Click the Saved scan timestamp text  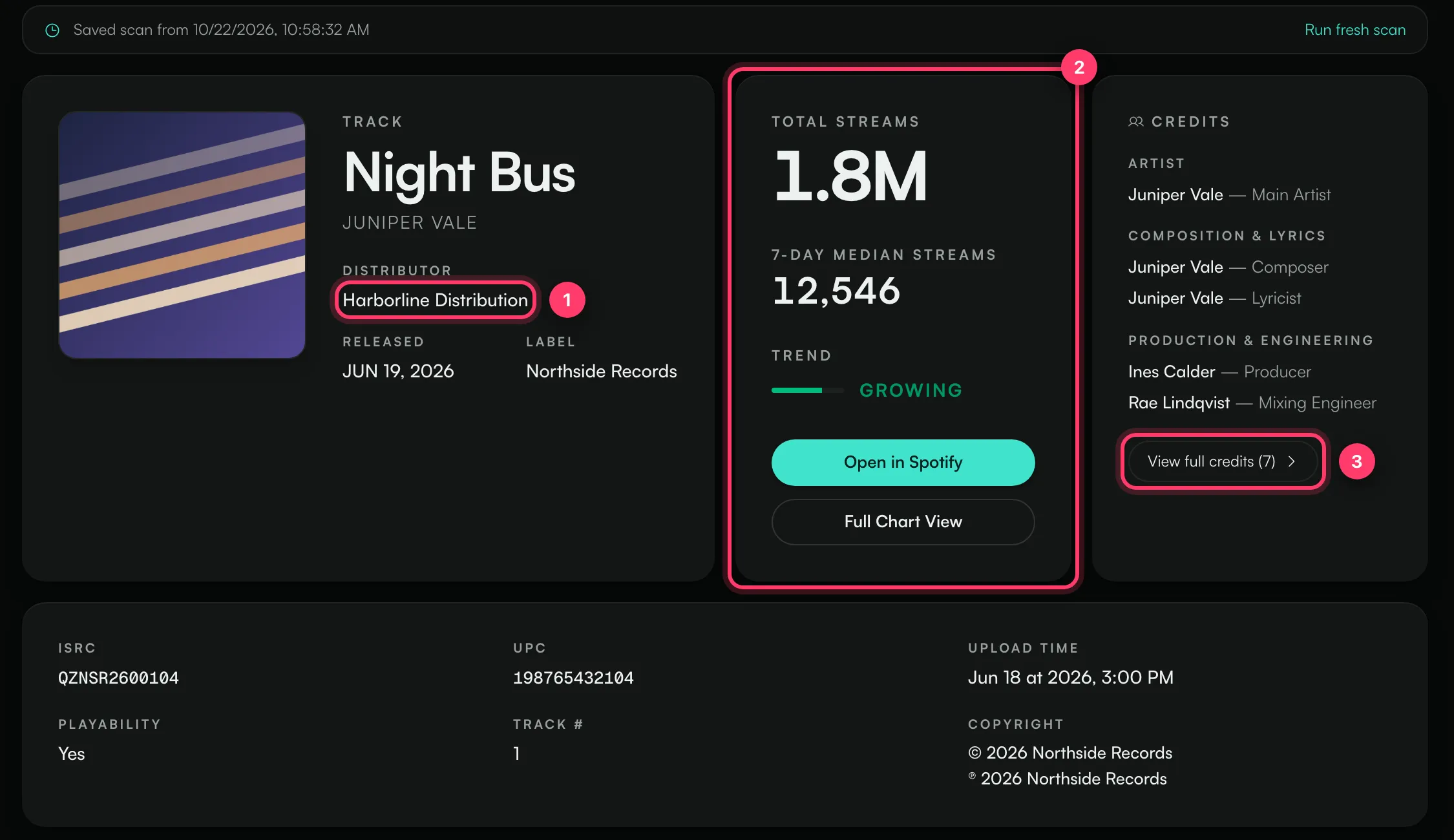point(221,30)
